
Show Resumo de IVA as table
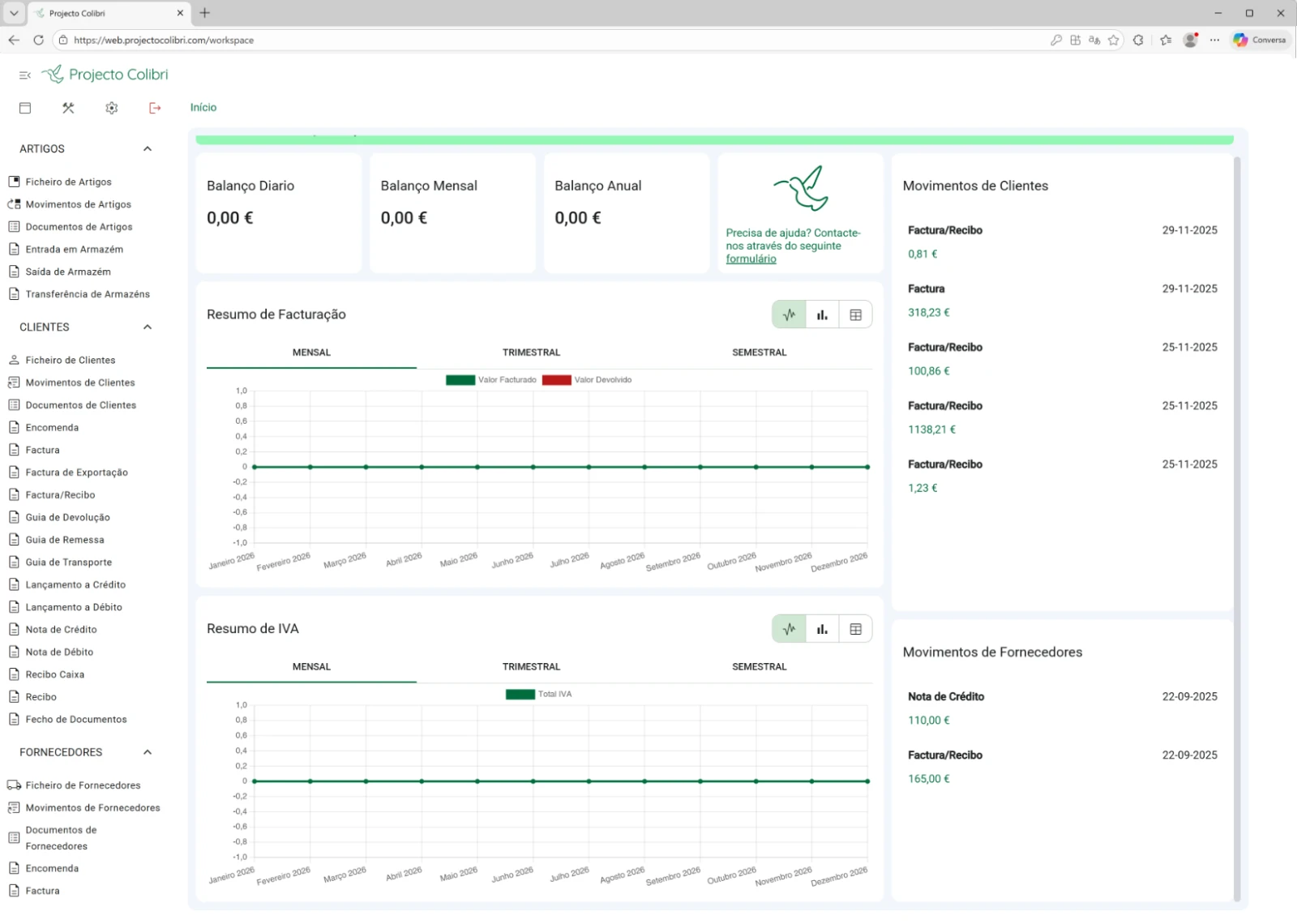[x=855, y=629]
